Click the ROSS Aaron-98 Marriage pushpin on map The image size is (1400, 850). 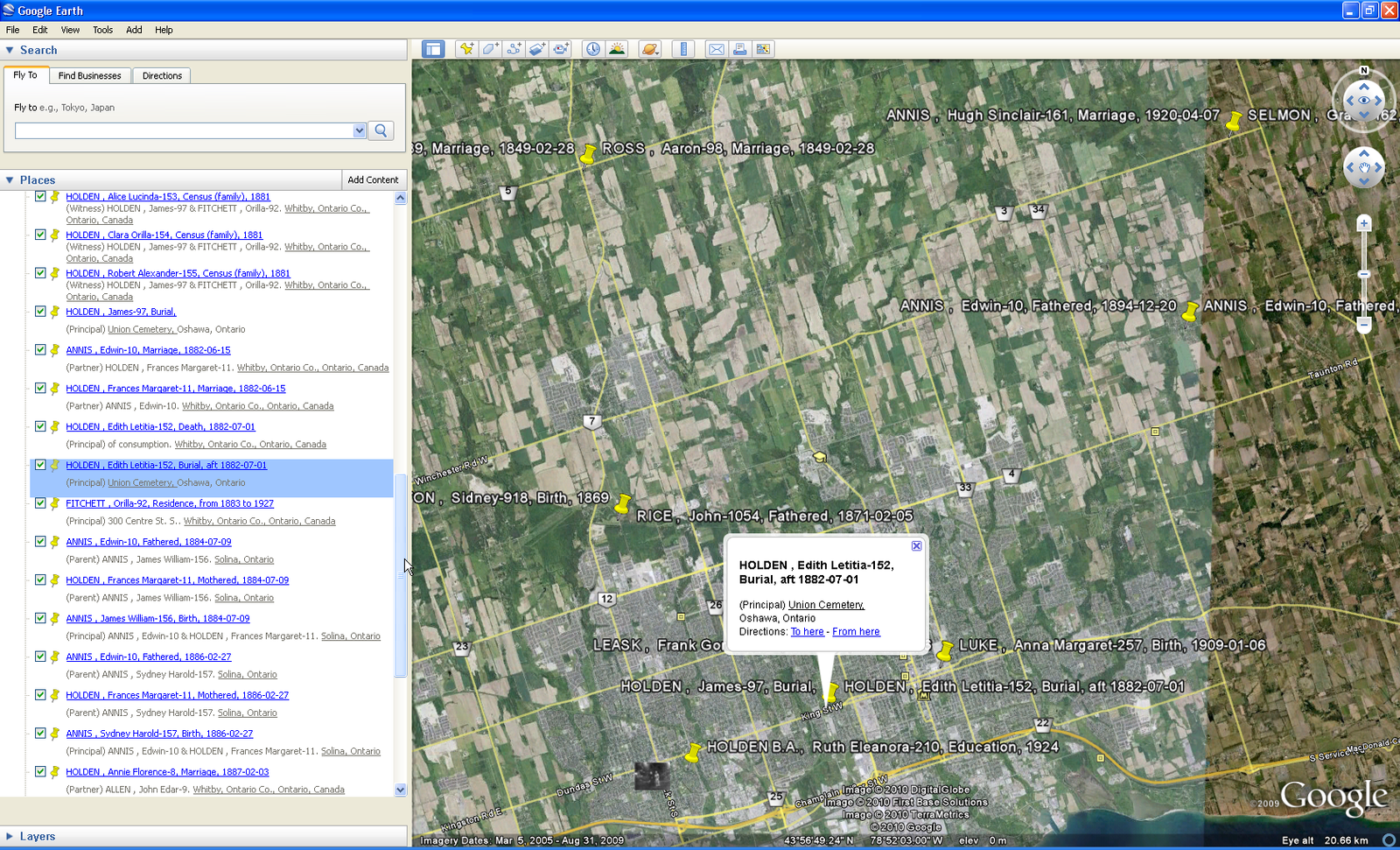pyautogui.click(x=588, y=154)
